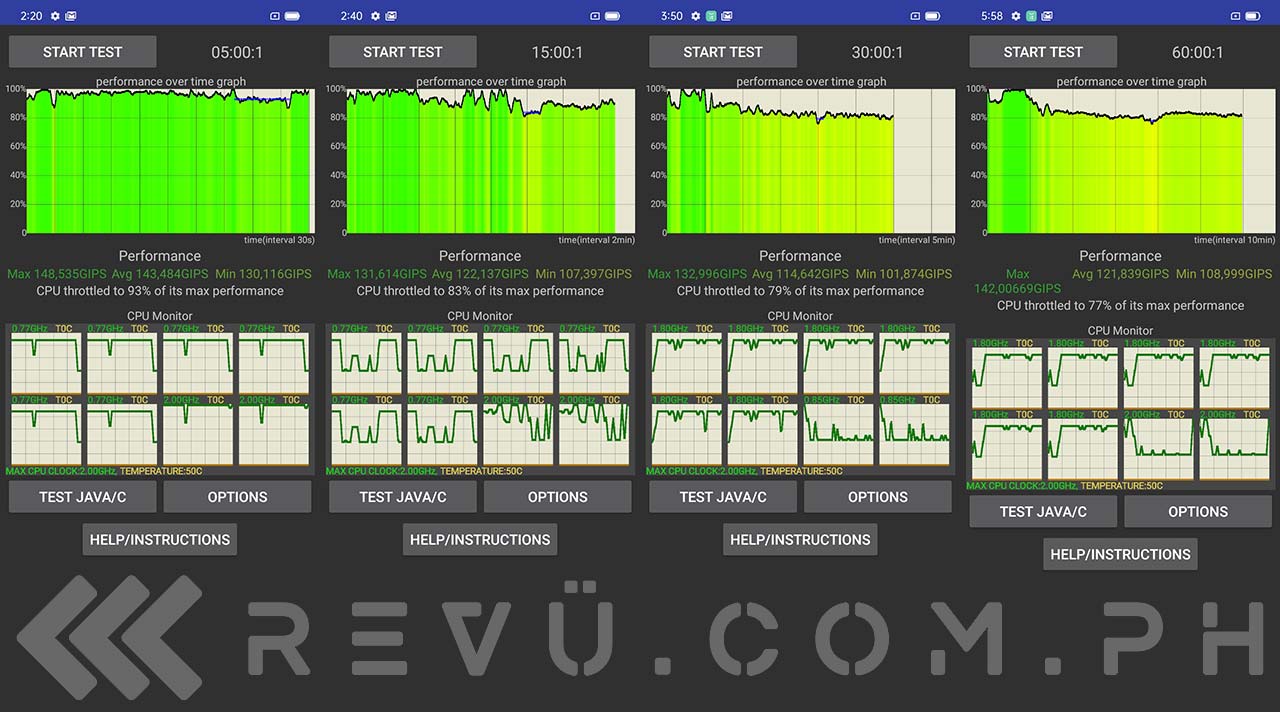Tap the settings gear beside the 2:40 clock

(375, 16)
